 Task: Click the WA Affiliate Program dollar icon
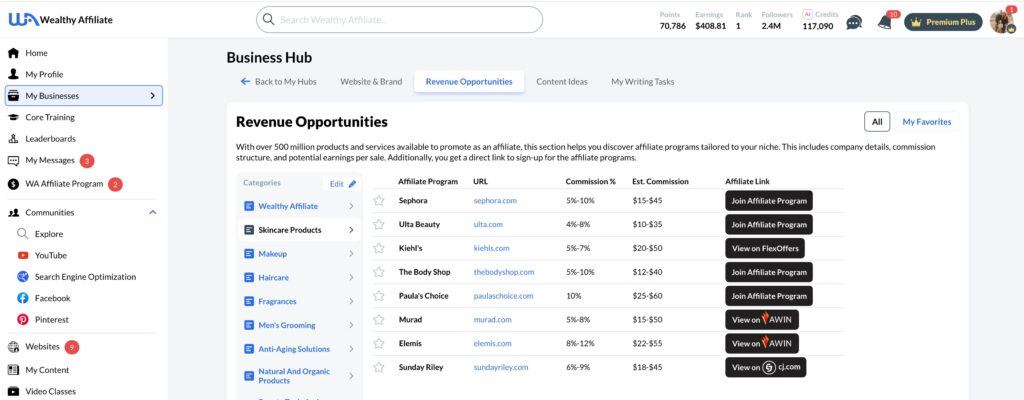pyautogui.click(x=13, y=184)
